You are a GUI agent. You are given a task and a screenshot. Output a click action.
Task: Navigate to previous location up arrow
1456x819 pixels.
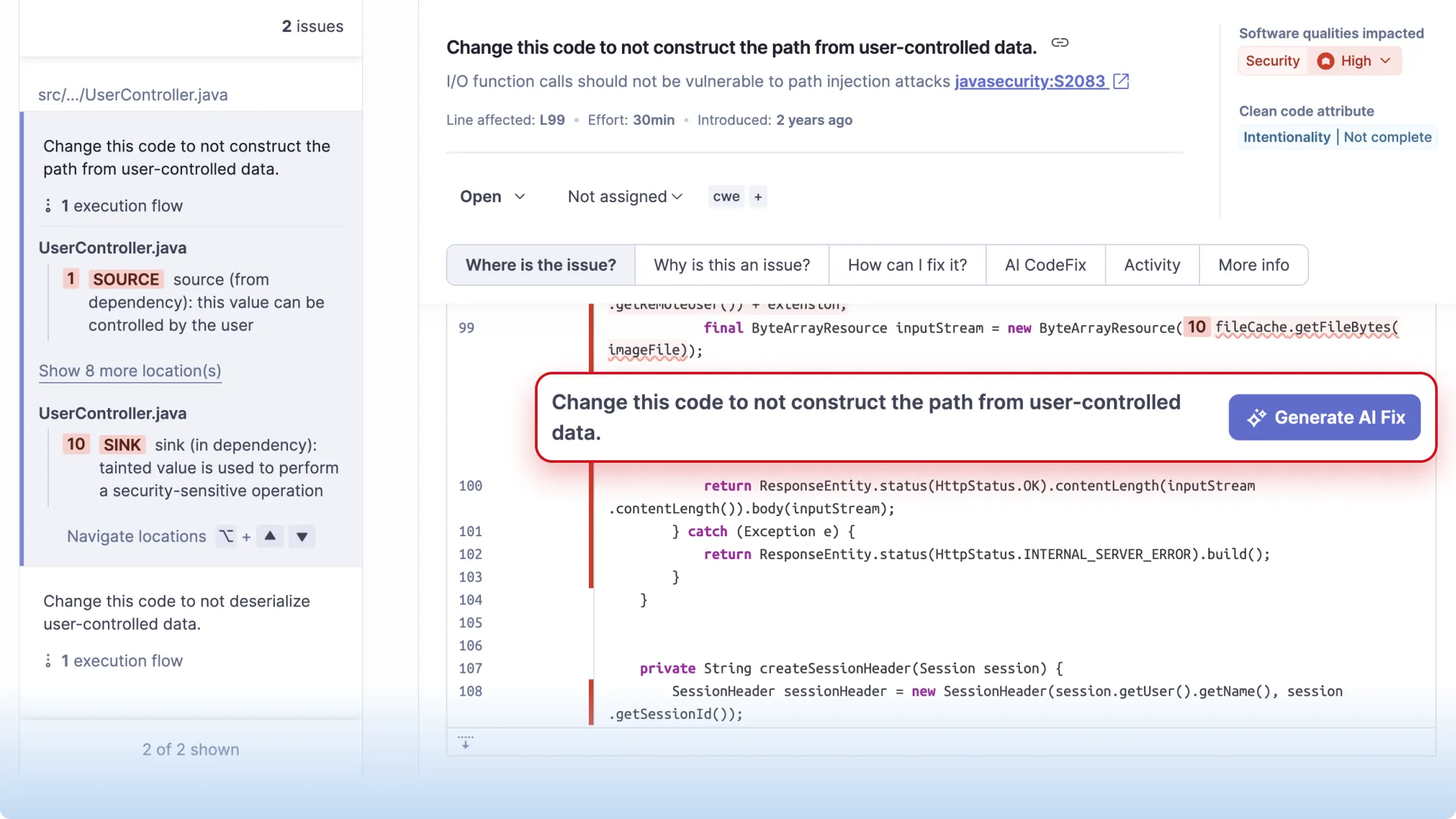270,536
